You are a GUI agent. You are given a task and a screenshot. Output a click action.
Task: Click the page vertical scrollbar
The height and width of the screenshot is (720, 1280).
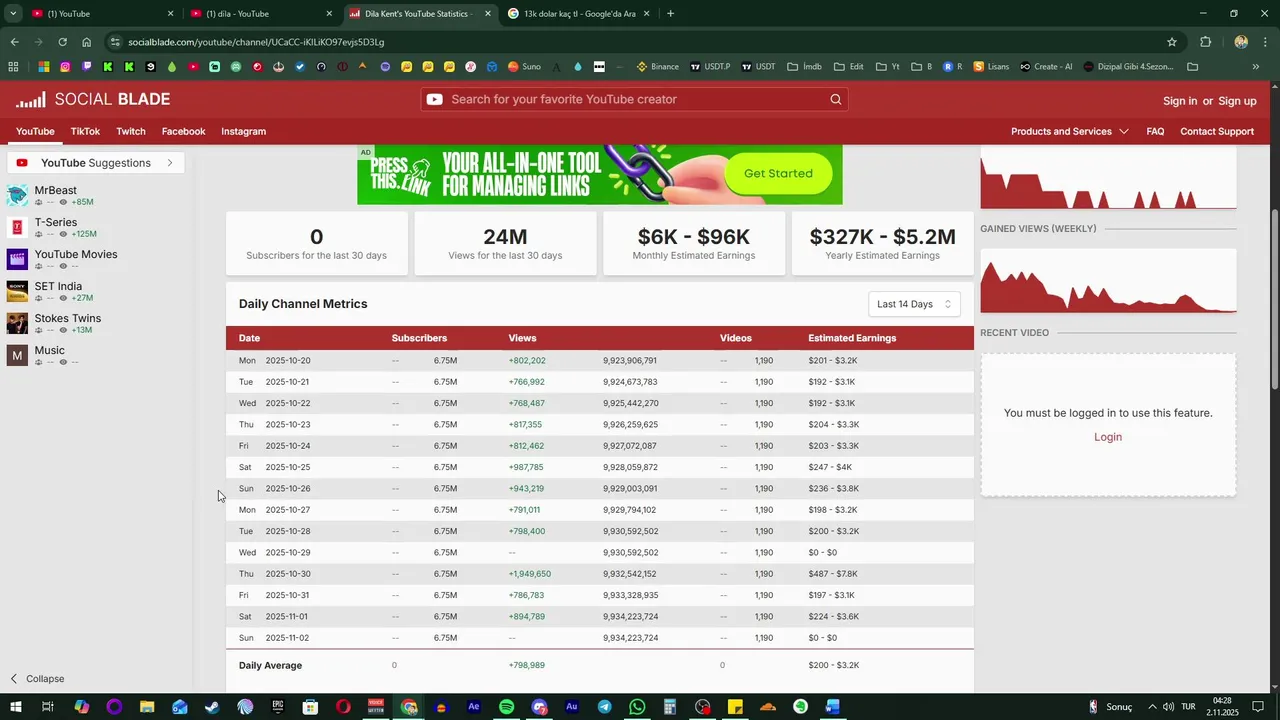click(1274, 300)
